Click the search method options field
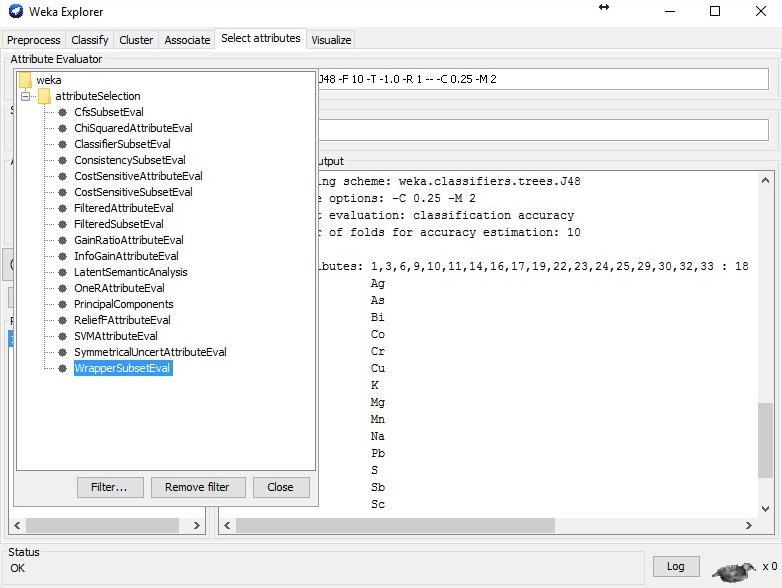This screenshot has height=588, width=782. [x=543, y=130]
